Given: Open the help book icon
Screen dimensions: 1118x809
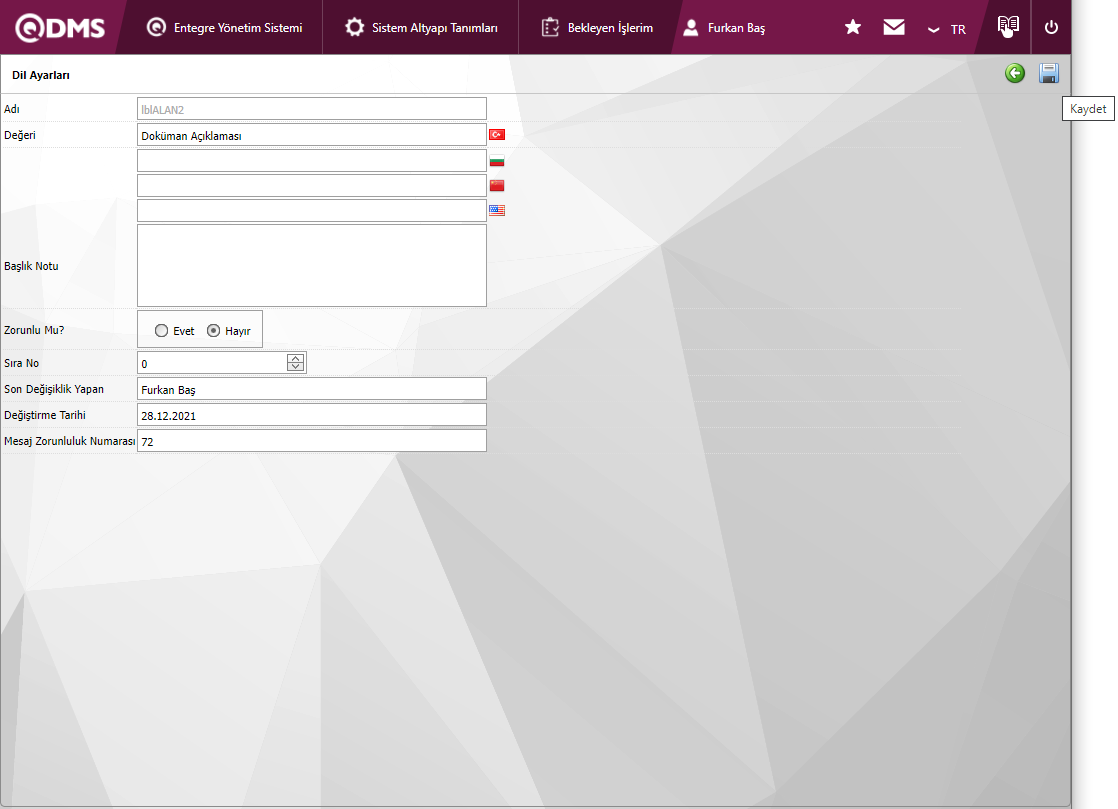Looking at the screenshot, I should pos(1008,26).
